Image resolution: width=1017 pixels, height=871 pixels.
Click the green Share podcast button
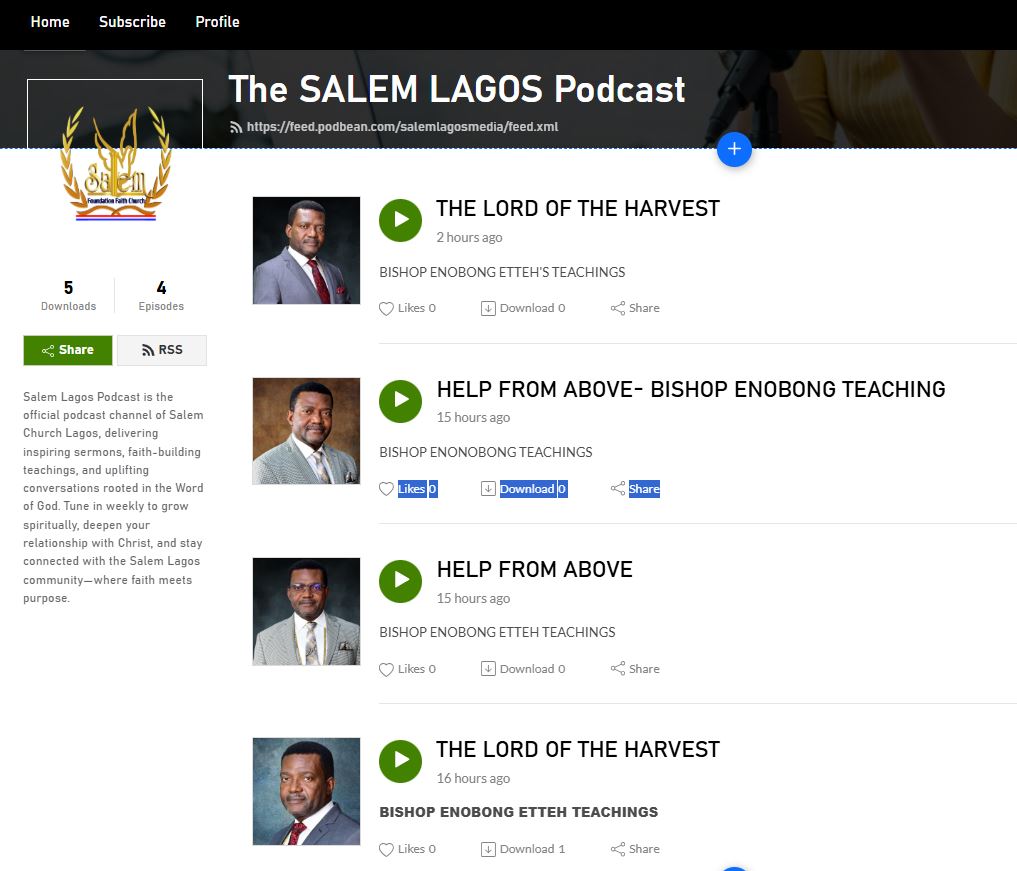pyautogui.click(x=68, y=350)
